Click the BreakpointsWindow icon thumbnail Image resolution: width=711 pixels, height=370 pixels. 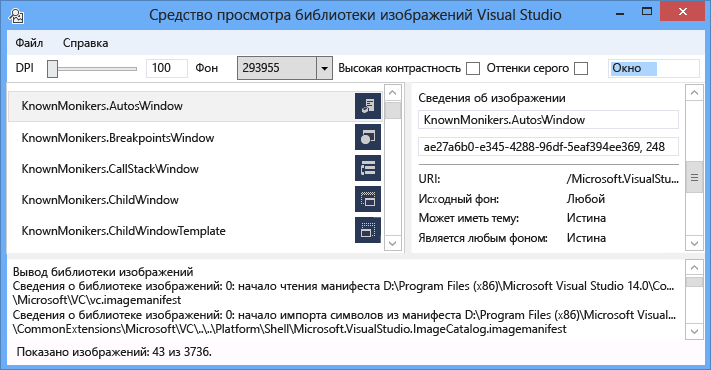[x=368, y=137]
